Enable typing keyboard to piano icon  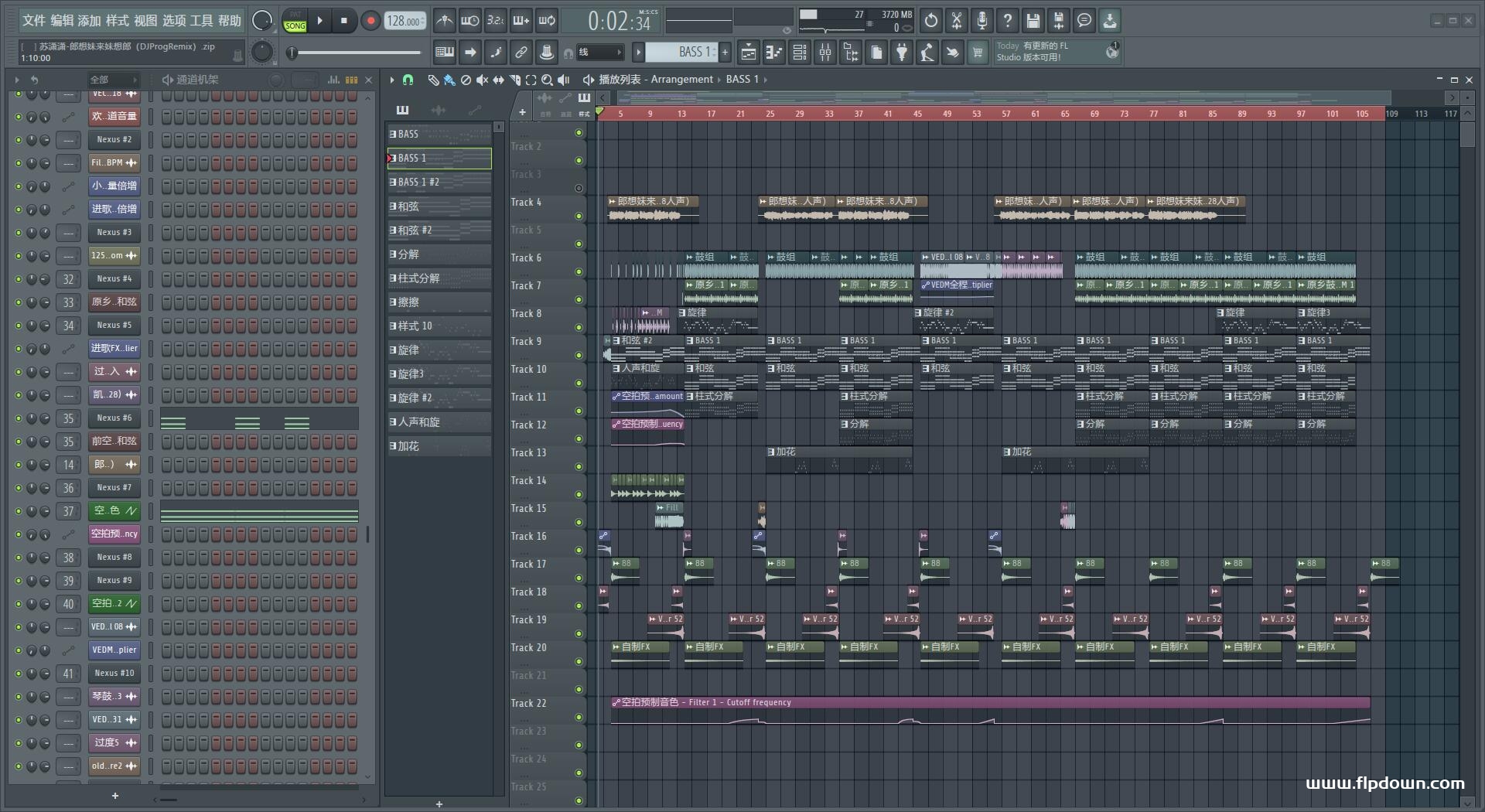(445, 53)
